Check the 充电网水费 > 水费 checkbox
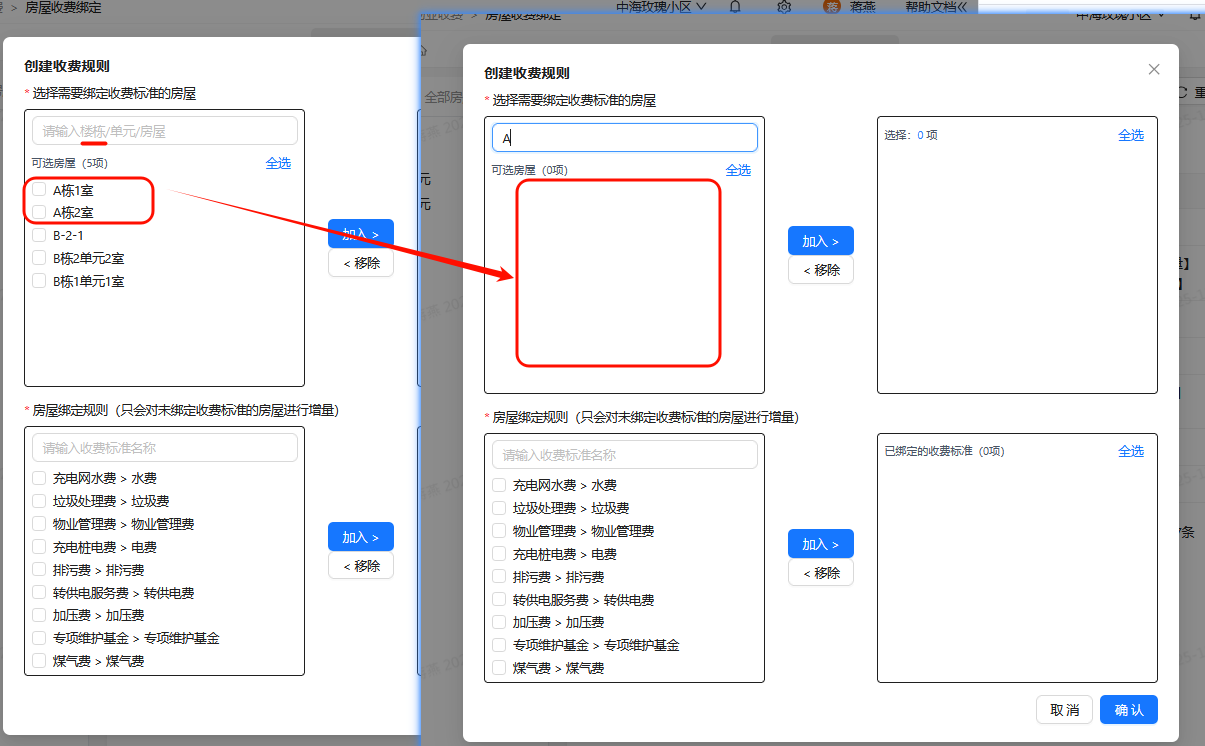 tap(498, 484)
